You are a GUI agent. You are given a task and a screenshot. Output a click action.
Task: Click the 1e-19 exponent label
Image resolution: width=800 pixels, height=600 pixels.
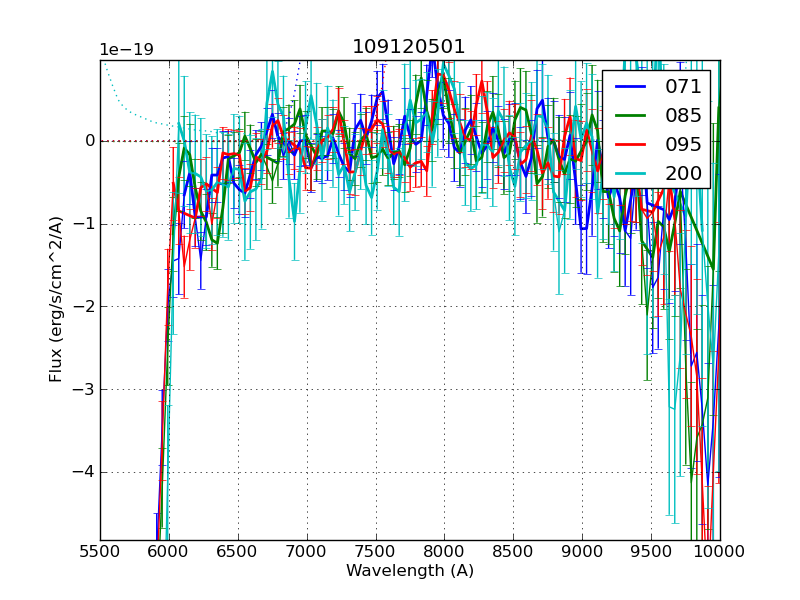[x=126, y=50]
